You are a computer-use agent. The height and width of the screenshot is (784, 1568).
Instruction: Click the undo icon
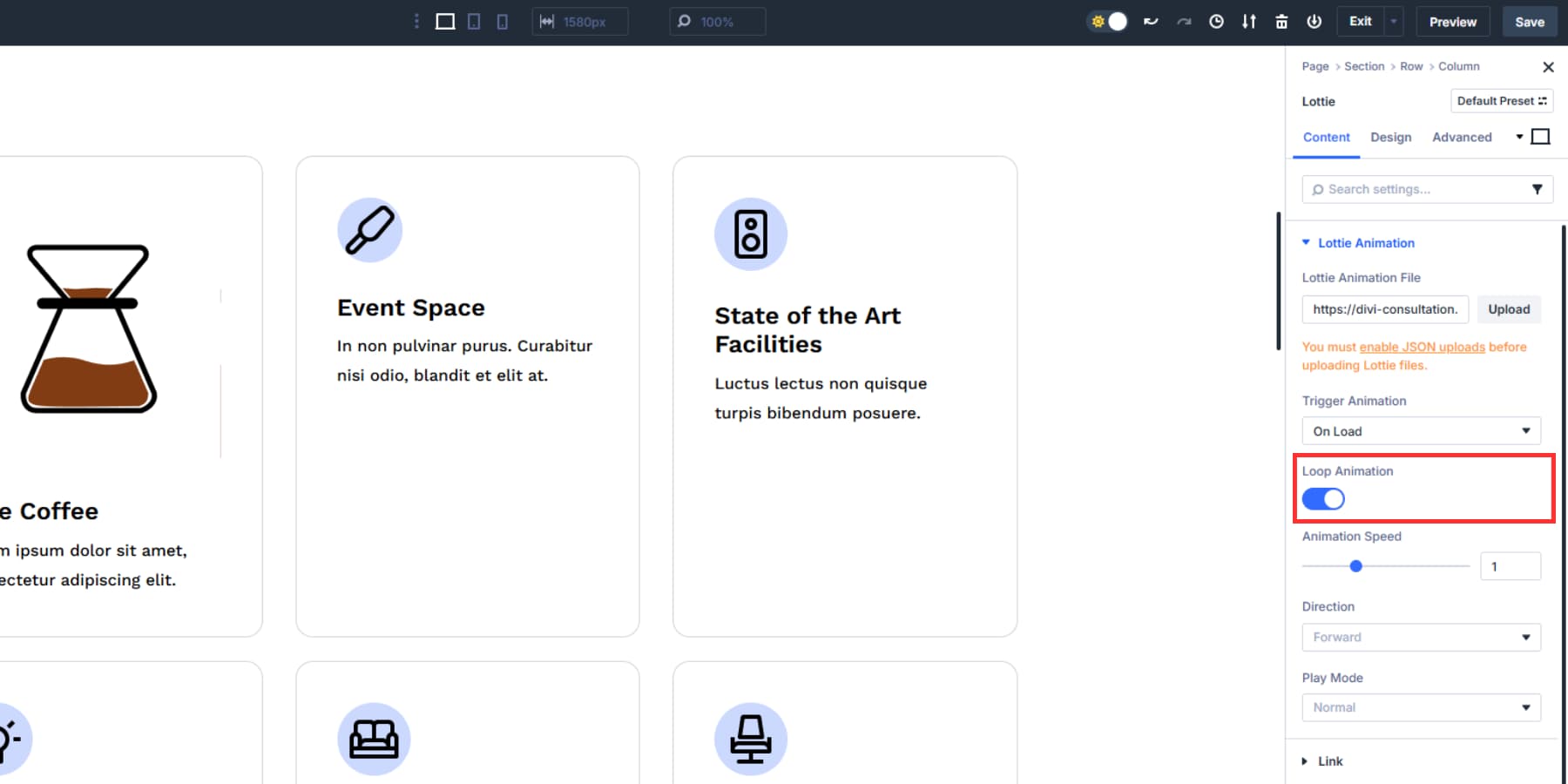click(1151, 21)
